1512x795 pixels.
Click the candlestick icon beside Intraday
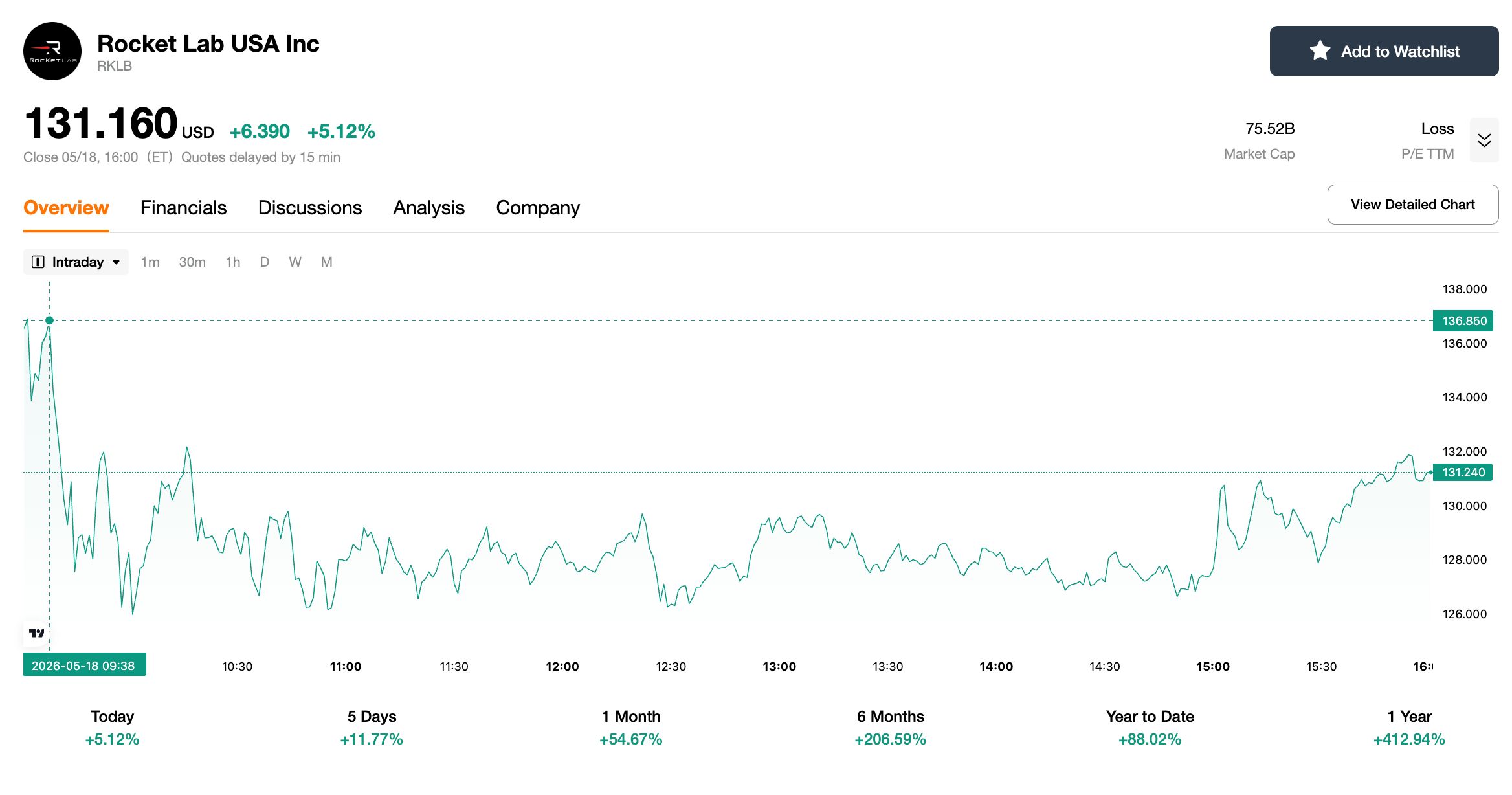38,262
